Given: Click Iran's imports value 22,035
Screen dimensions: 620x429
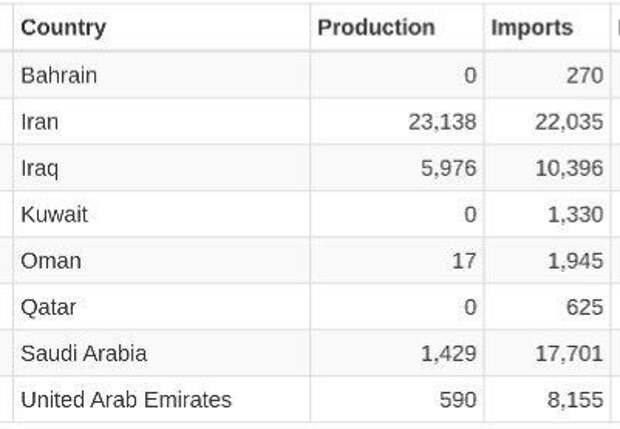Looking at the screenshot, I should 569,122.
